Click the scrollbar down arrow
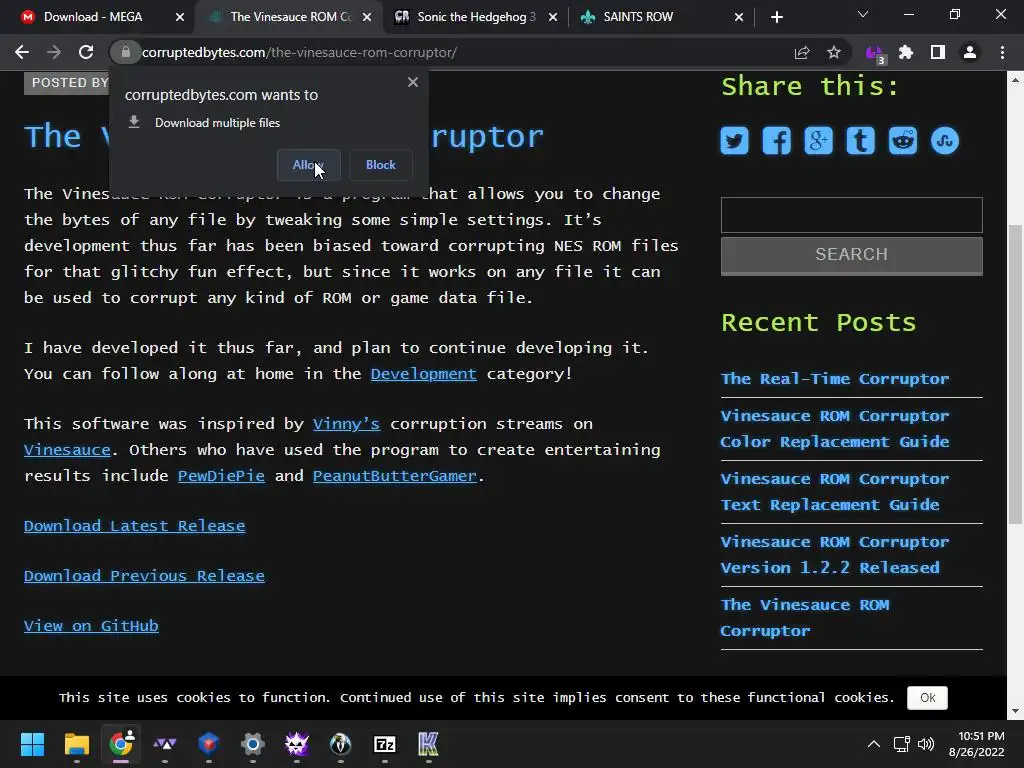Image resolution: width=1024 pixels, height=768 pixels. (1015, 711)
